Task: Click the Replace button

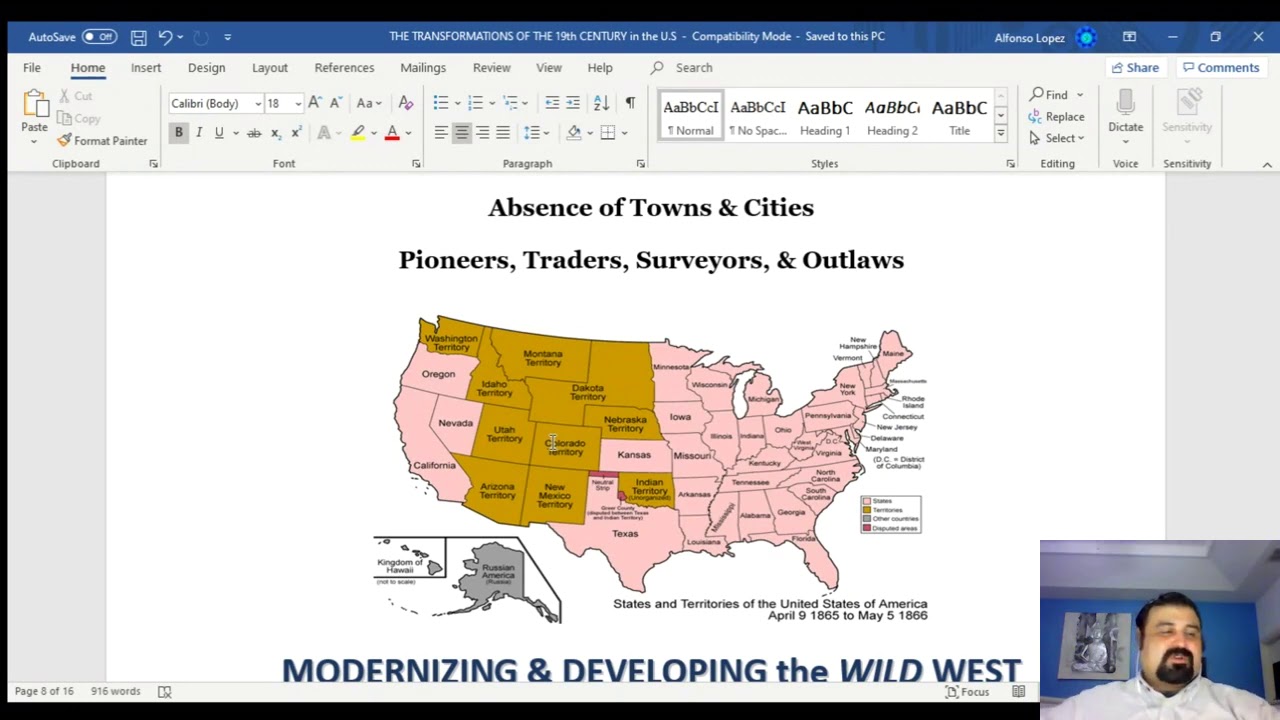Action: pyautogui.click(x=1056, y=116)
